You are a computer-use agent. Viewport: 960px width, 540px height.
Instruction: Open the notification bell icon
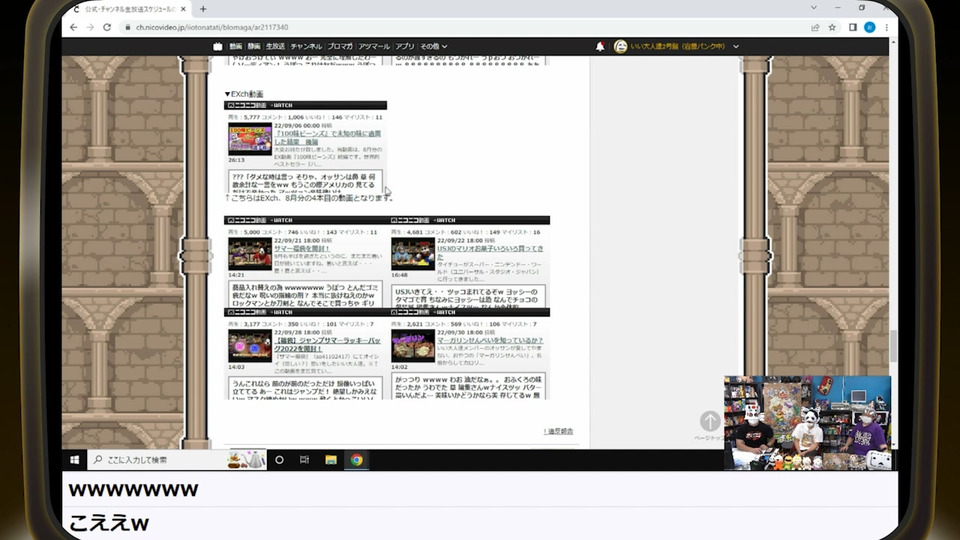[600, 46]
